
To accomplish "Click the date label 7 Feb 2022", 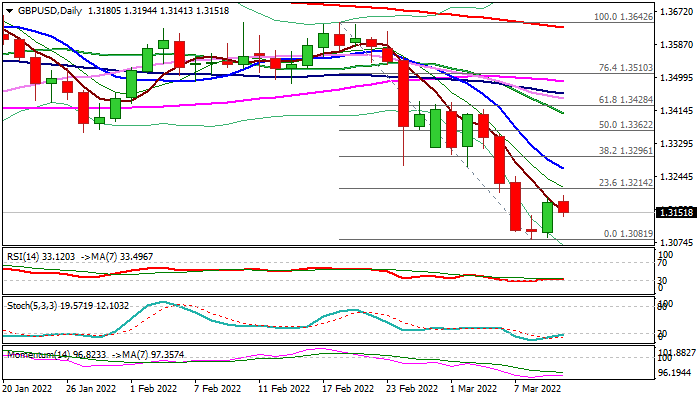I will click(x=217, y=389).
